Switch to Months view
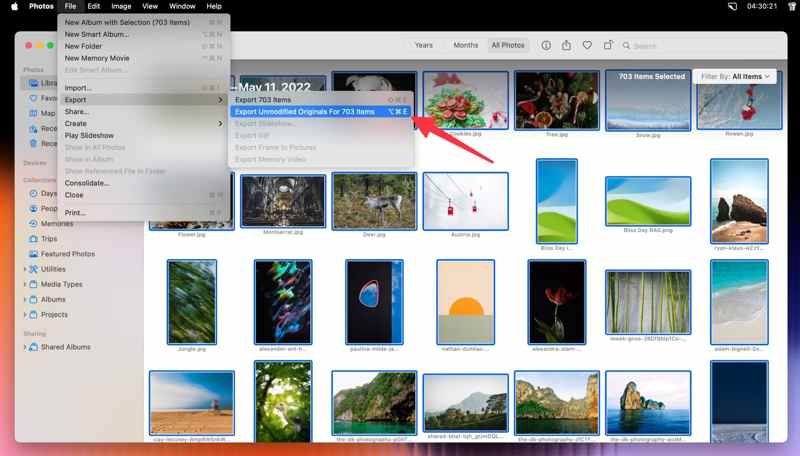Screen dimensions: 800x456 pos(466,45)
